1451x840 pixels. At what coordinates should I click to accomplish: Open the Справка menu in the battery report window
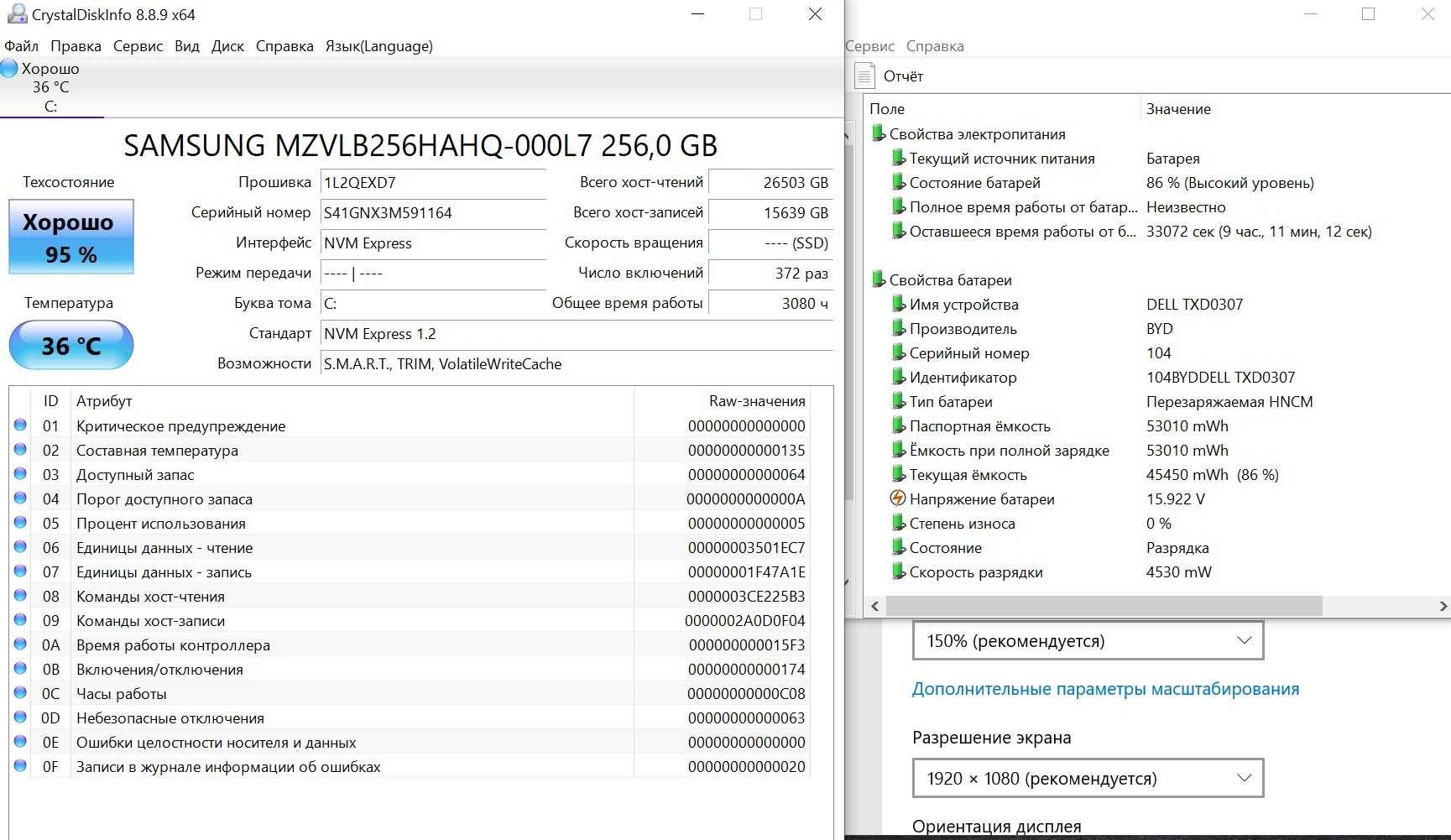[935, 46]
